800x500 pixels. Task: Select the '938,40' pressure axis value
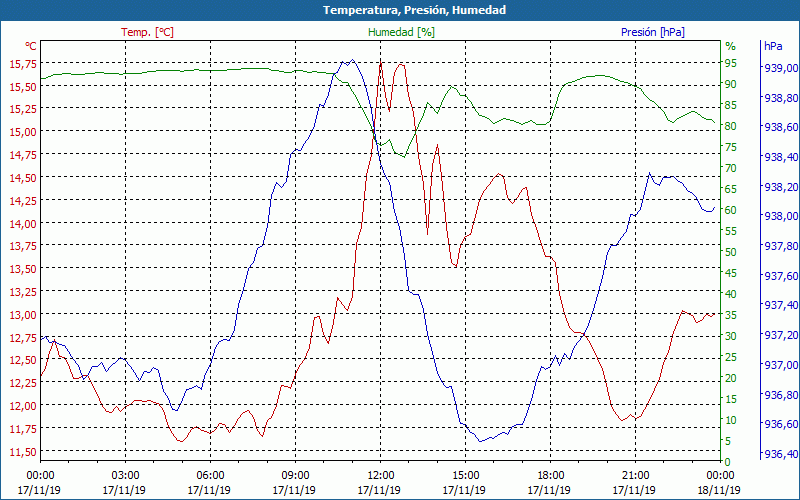pyautogui.click(x=780, y=157)
